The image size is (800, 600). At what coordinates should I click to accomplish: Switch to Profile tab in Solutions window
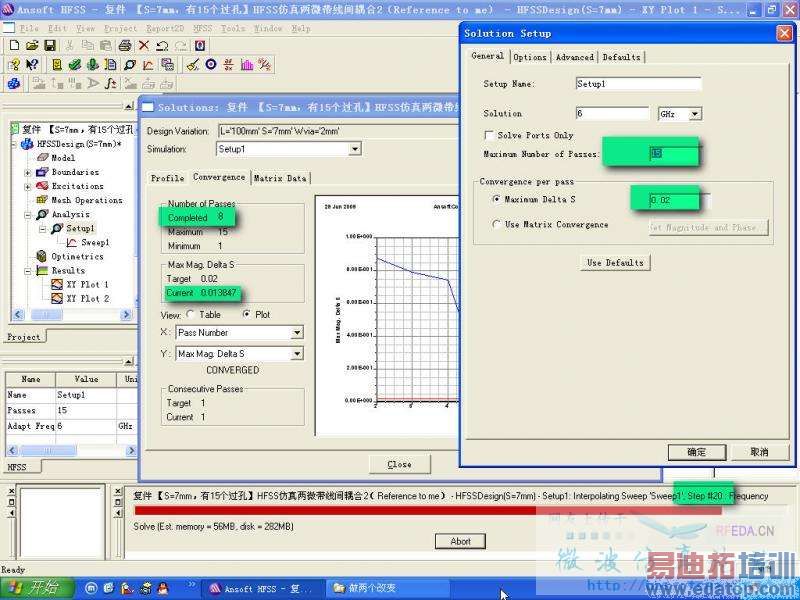[167, 178]
